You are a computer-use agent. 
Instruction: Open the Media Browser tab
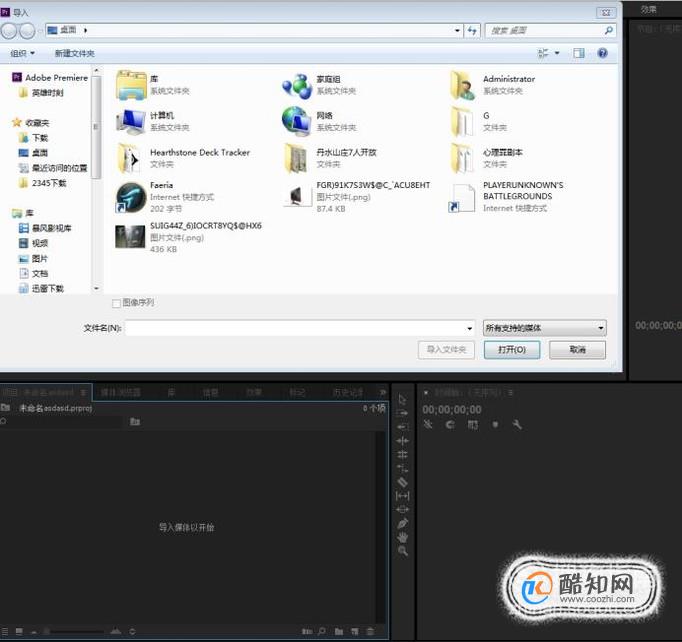point(120,393)
